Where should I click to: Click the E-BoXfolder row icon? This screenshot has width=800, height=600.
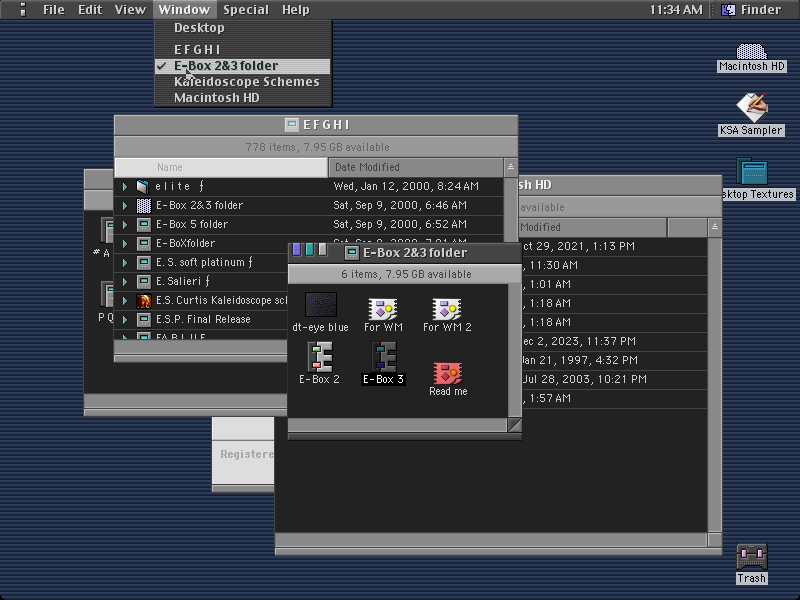click(x=143, y=243)
